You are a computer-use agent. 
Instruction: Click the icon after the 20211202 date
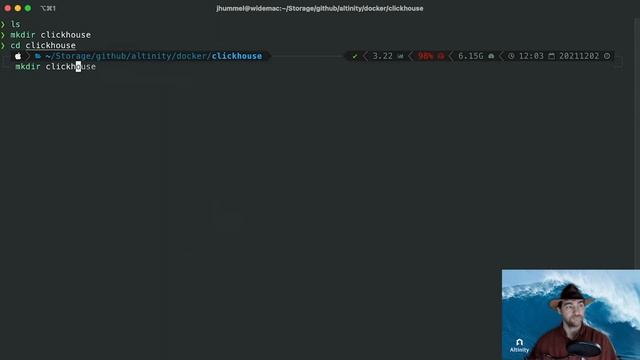(607, 56)
